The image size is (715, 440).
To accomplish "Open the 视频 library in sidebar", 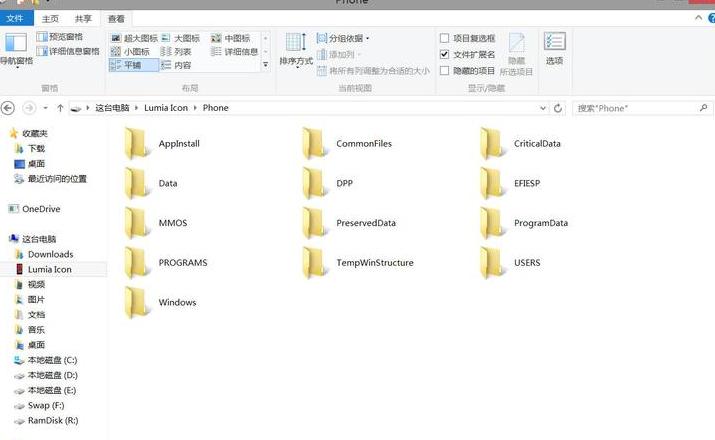I will pyautogui.click(x=30, y=285).
